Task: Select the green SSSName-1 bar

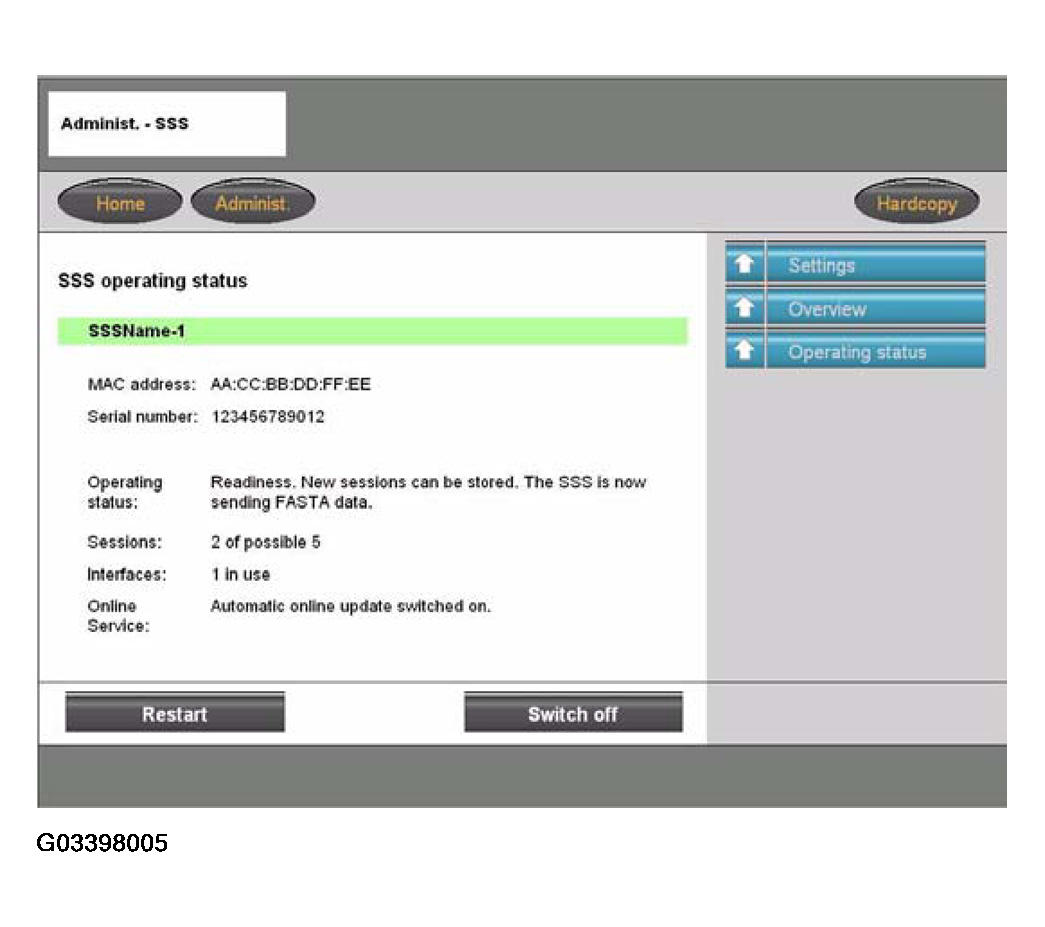Action: click(x=372, y=331)
